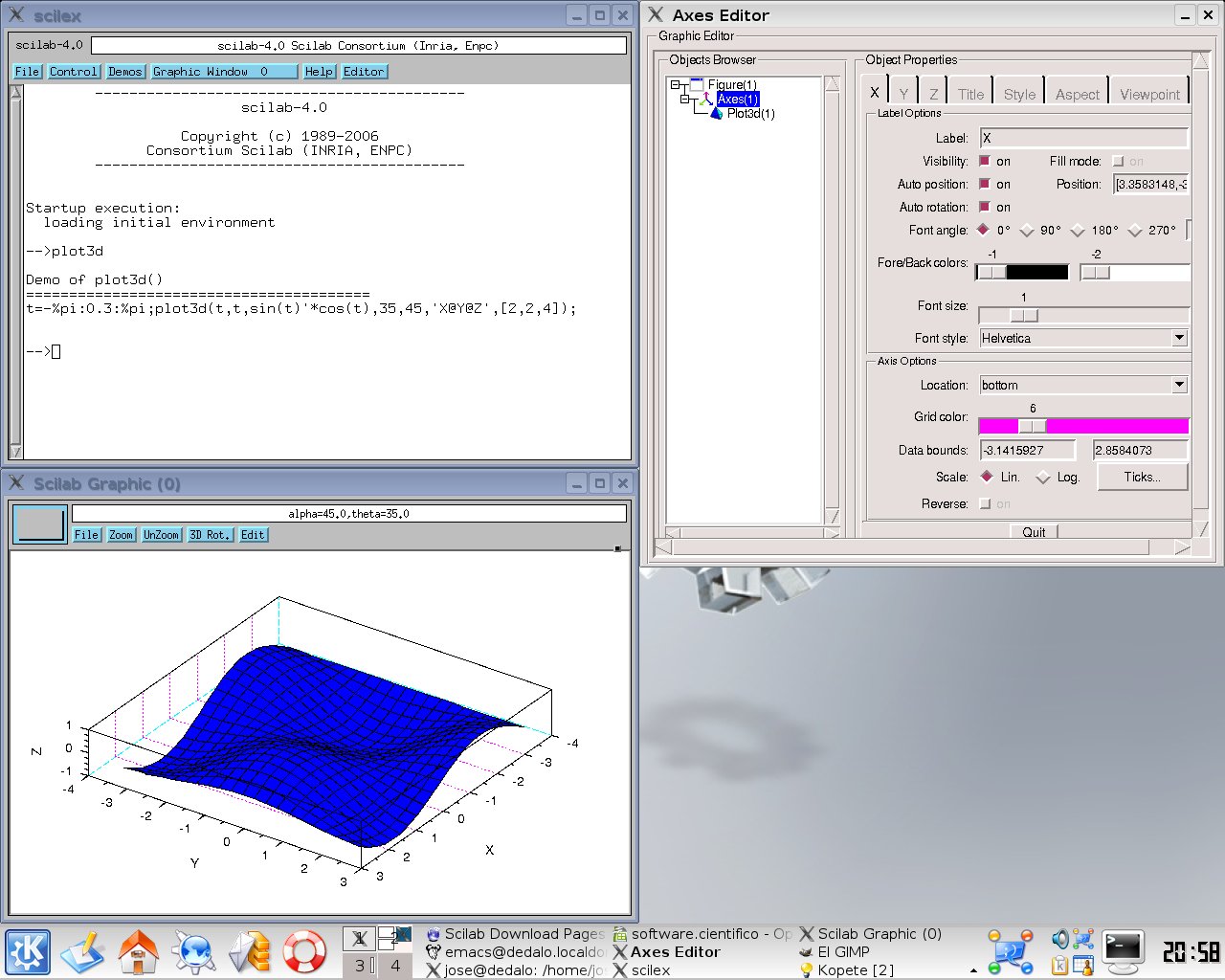Open the Home folder icon in panel
Screen dimensions: 1225x980
click(138, 951)
